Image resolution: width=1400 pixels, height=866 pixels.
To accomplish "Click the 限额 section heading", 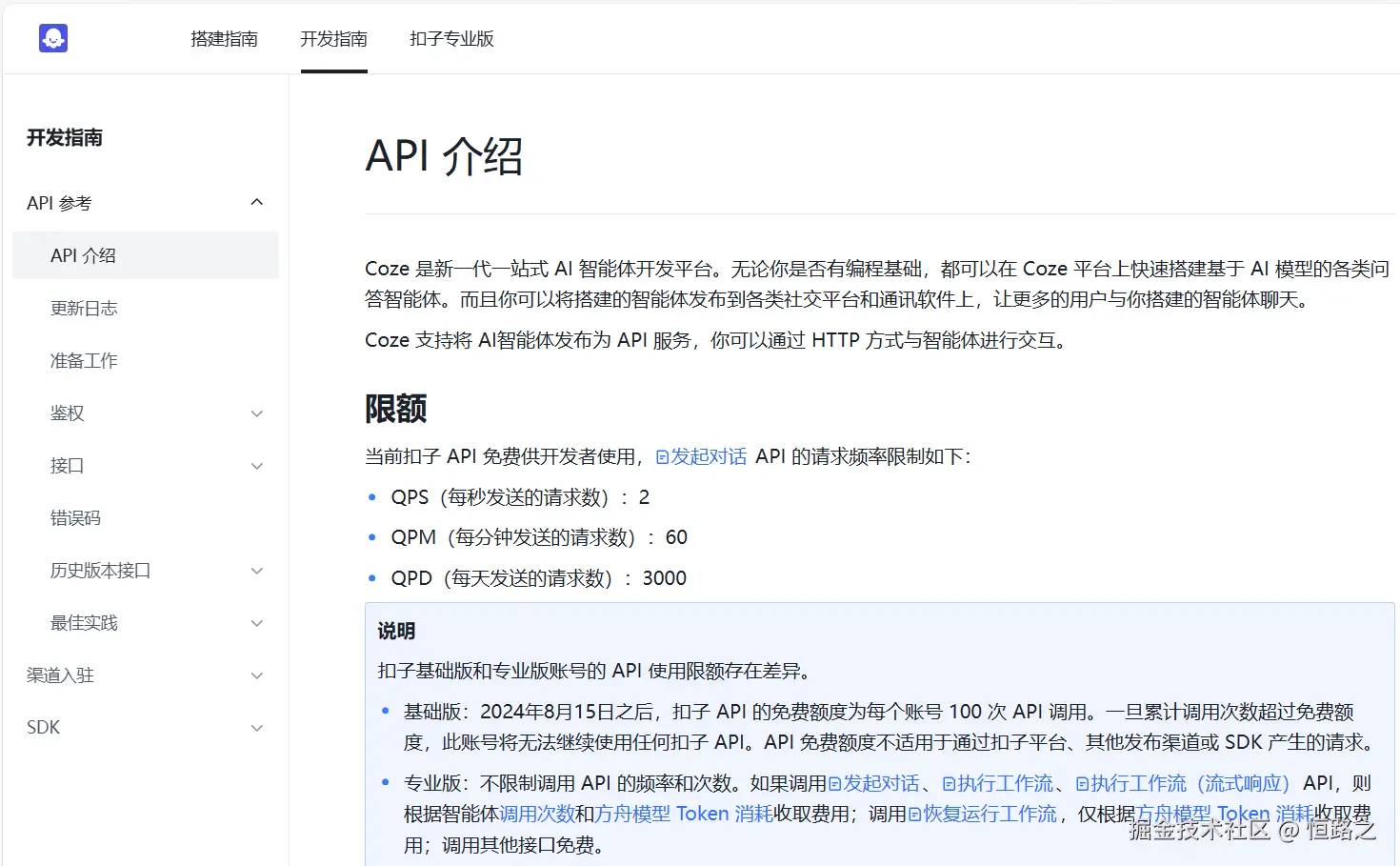I will 395,409.
